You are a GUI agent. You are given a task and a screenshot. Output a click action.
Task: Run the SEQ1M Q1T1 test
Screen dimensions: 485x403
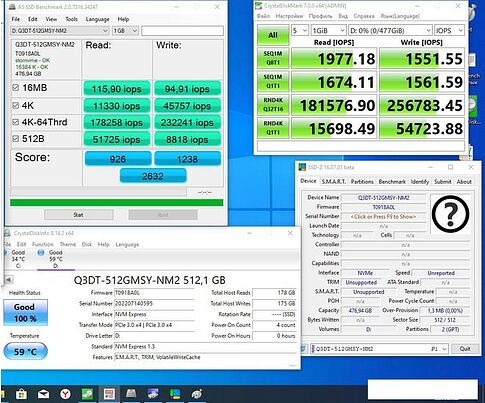(273, 81)
